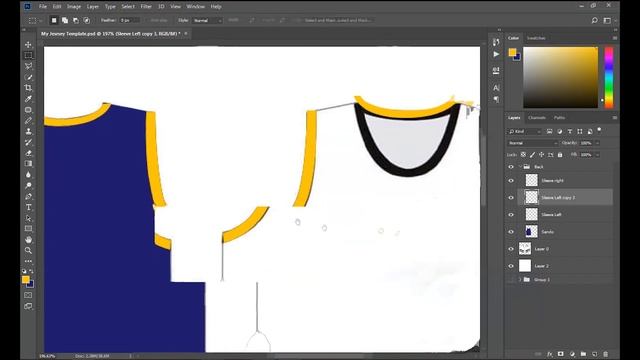
Task: Select the Zoom tool
Action: tap(28, 250)
